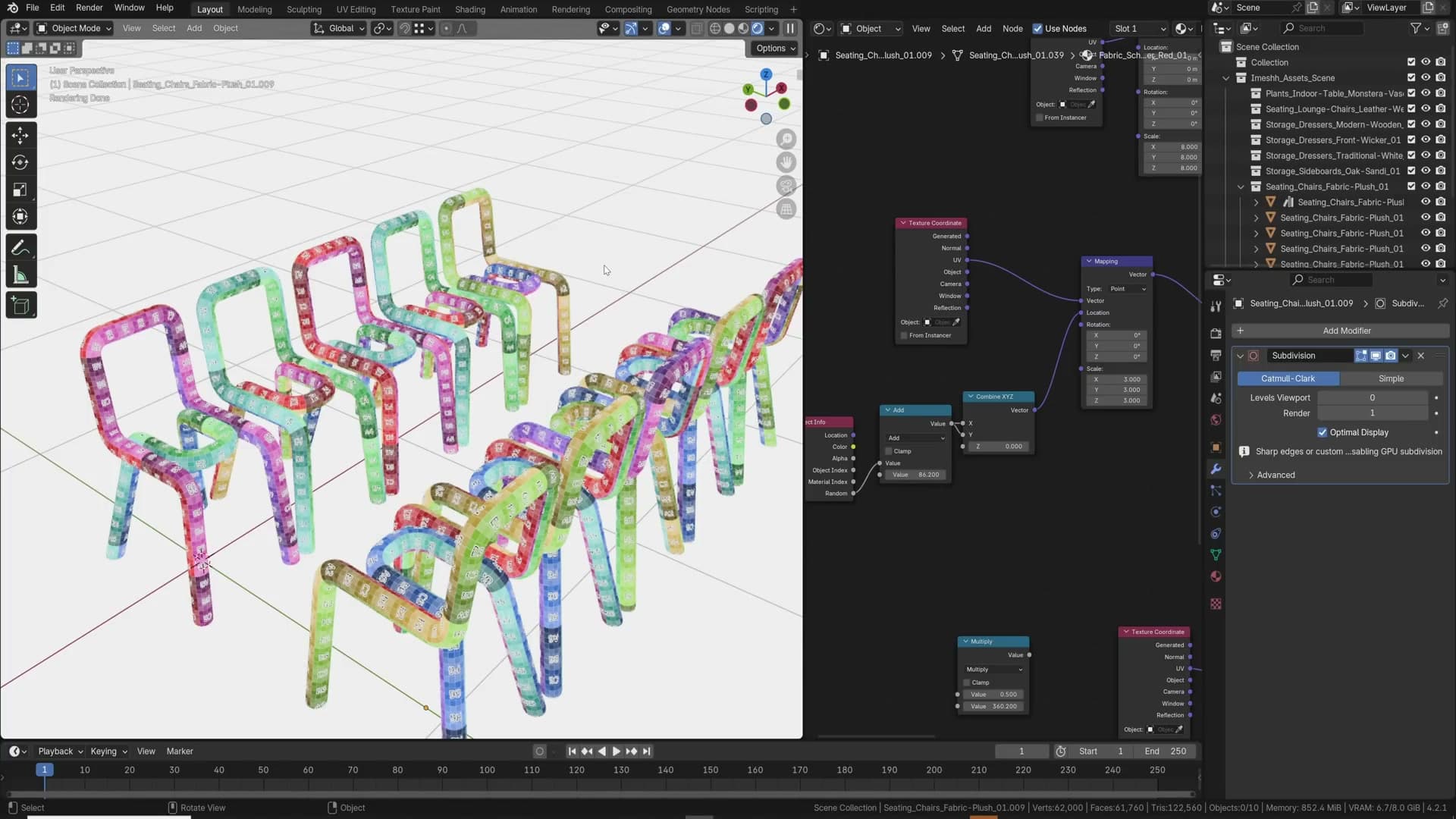Click the current frame number field
Screen dimensions: 1456x819
[1021, 752]
